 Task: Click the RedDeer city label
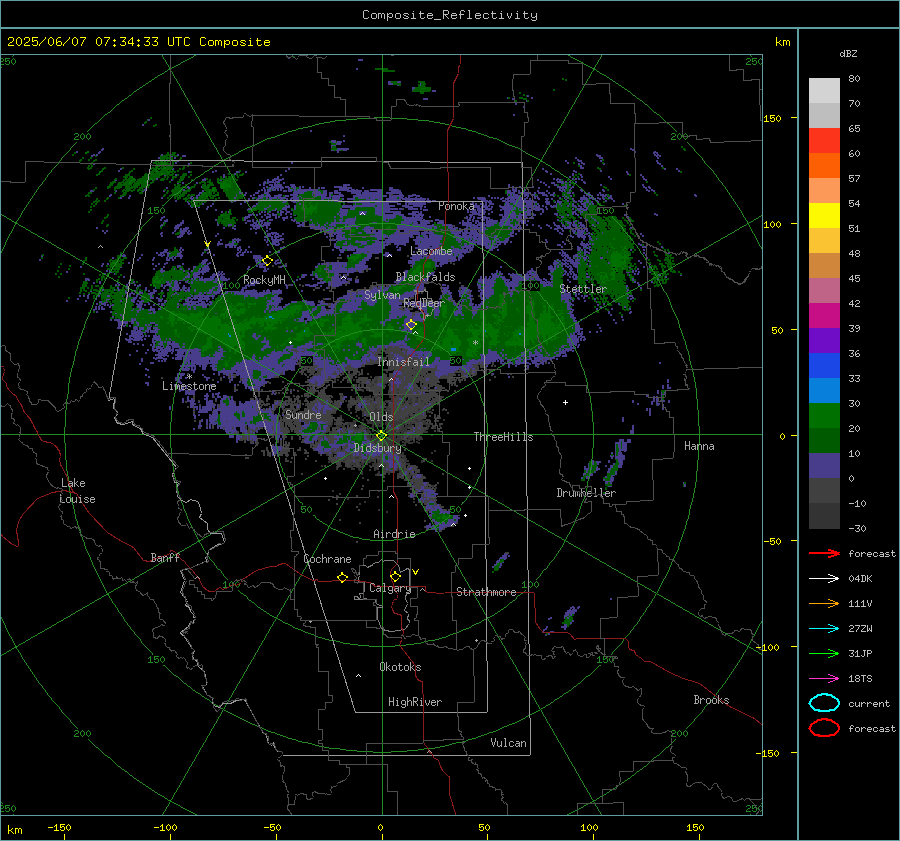424,303
